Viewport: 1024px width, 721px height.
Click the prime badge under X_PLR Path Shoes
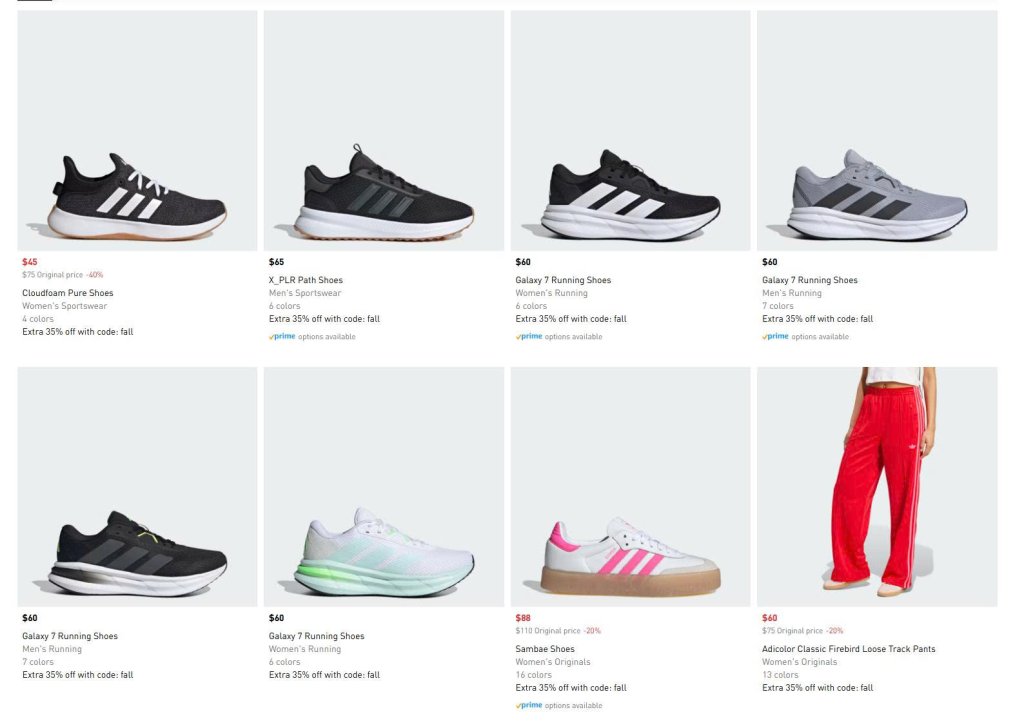281,337
